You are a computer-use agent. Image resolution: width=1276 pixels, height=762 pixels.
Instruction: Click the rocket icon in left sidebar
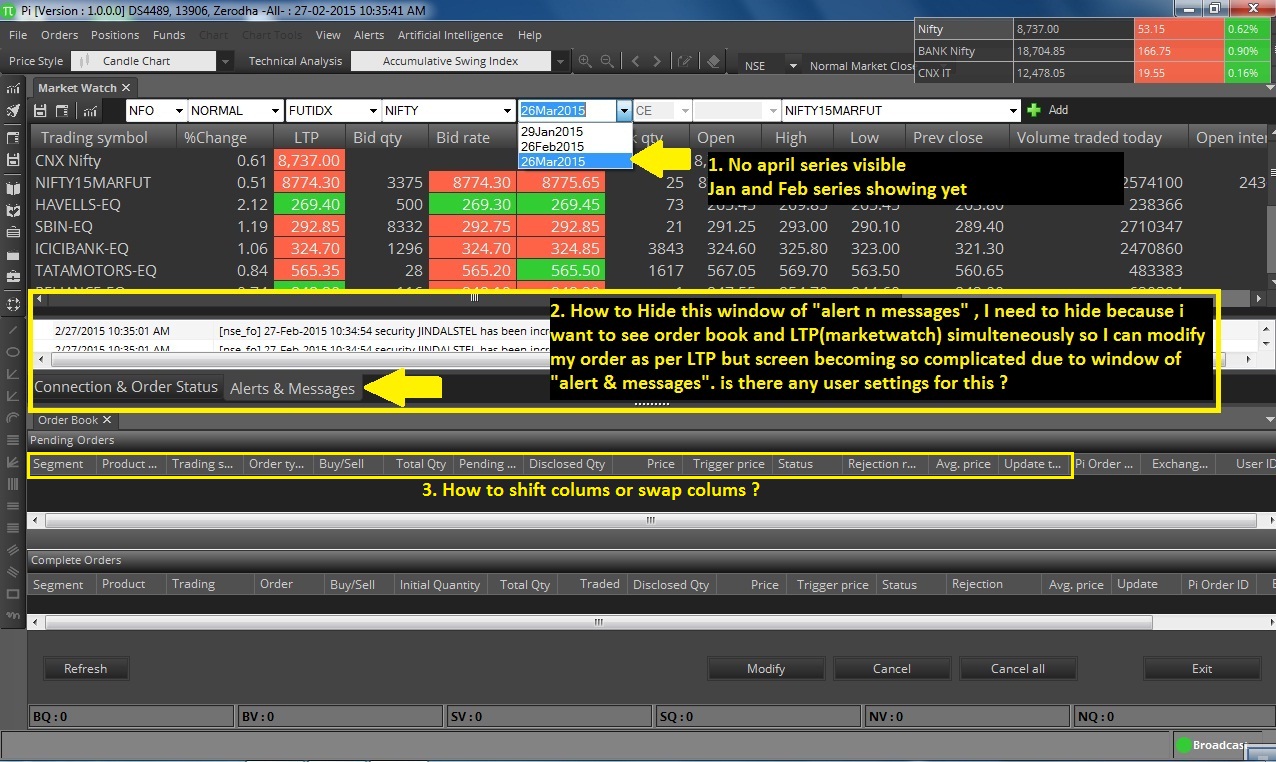pyautogui.click(x=13, y=110)
